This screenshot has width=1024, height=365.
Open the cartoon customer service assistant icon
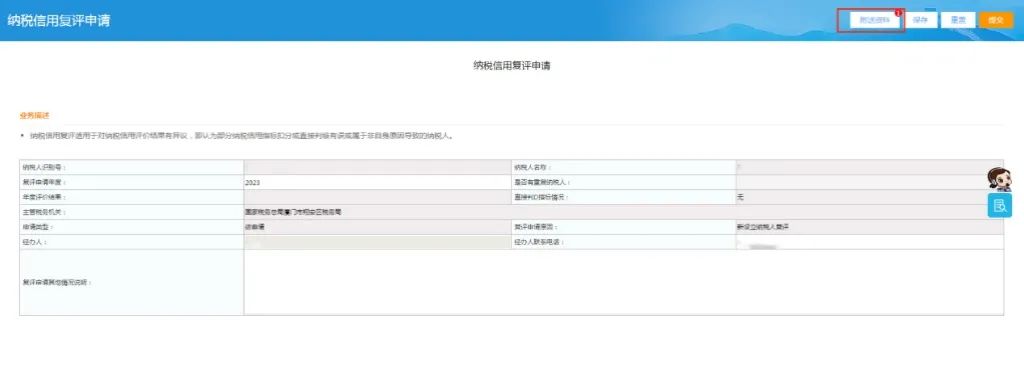pos(999,179)
